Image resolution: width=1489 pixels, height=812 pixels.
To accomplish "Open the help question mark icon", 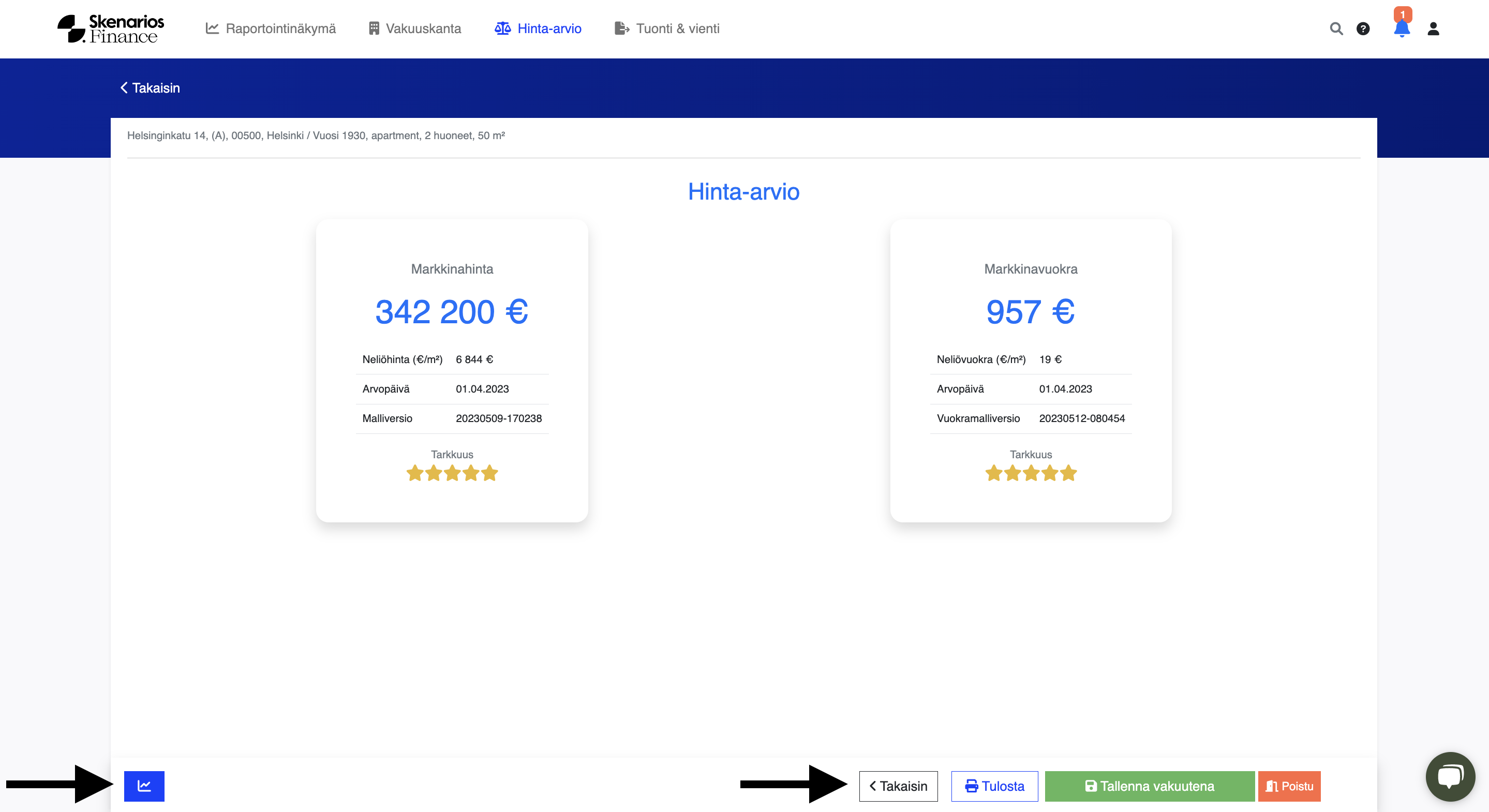I will tap(1363, 28).
